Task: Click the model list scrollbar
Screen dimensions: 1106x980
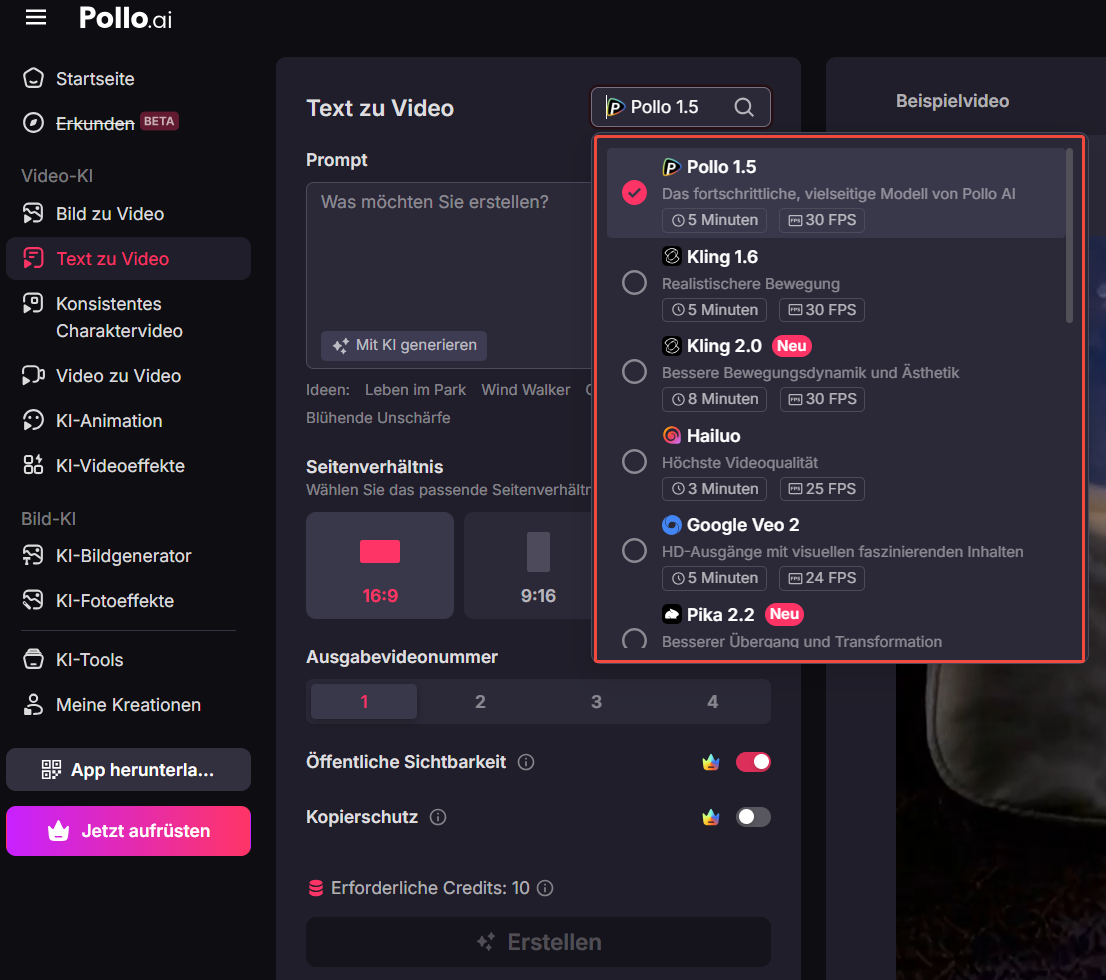Action: [x=1069, y=235]
